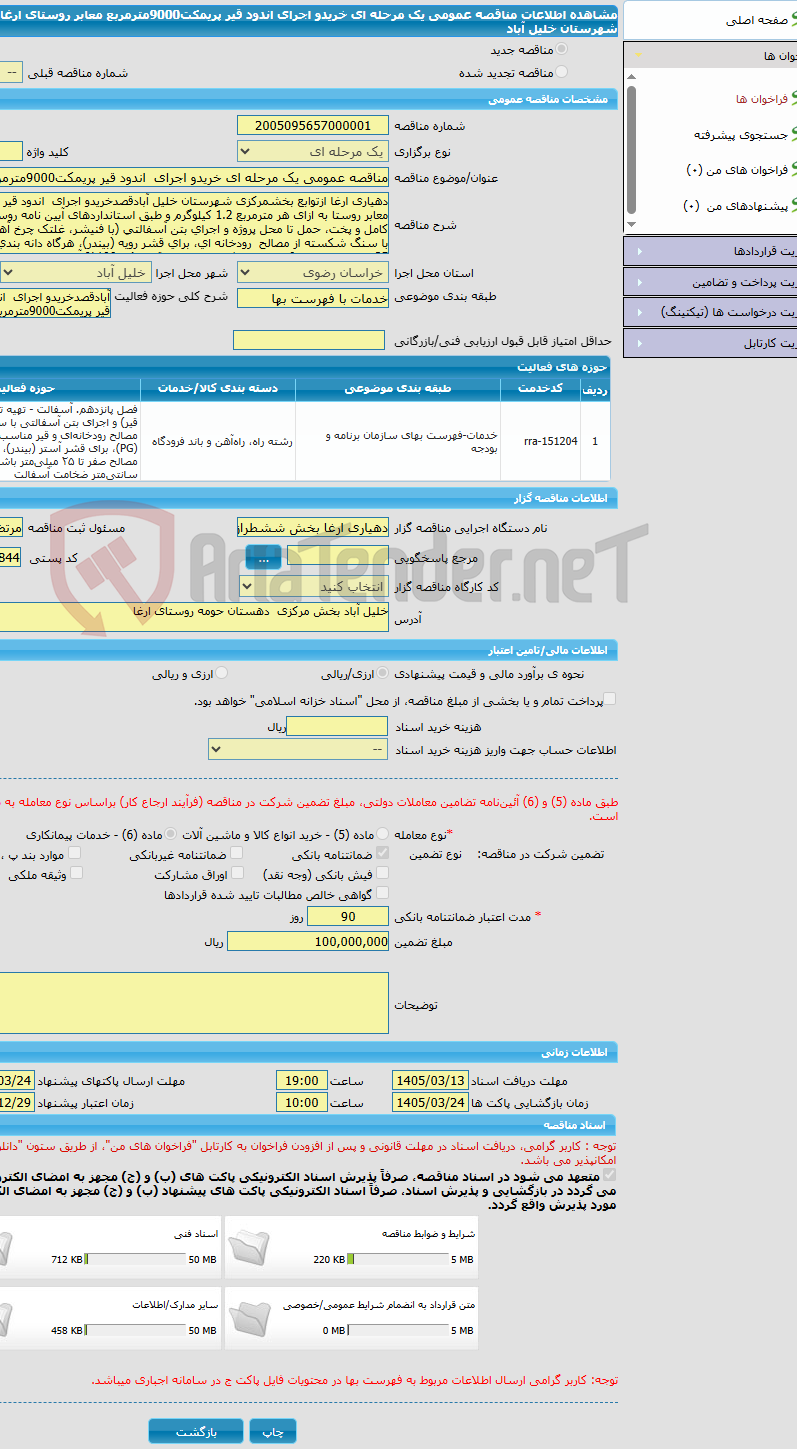Click the 712 KB size bar for اسناد فنی

pyautogui.click(x=137, y=1259)
